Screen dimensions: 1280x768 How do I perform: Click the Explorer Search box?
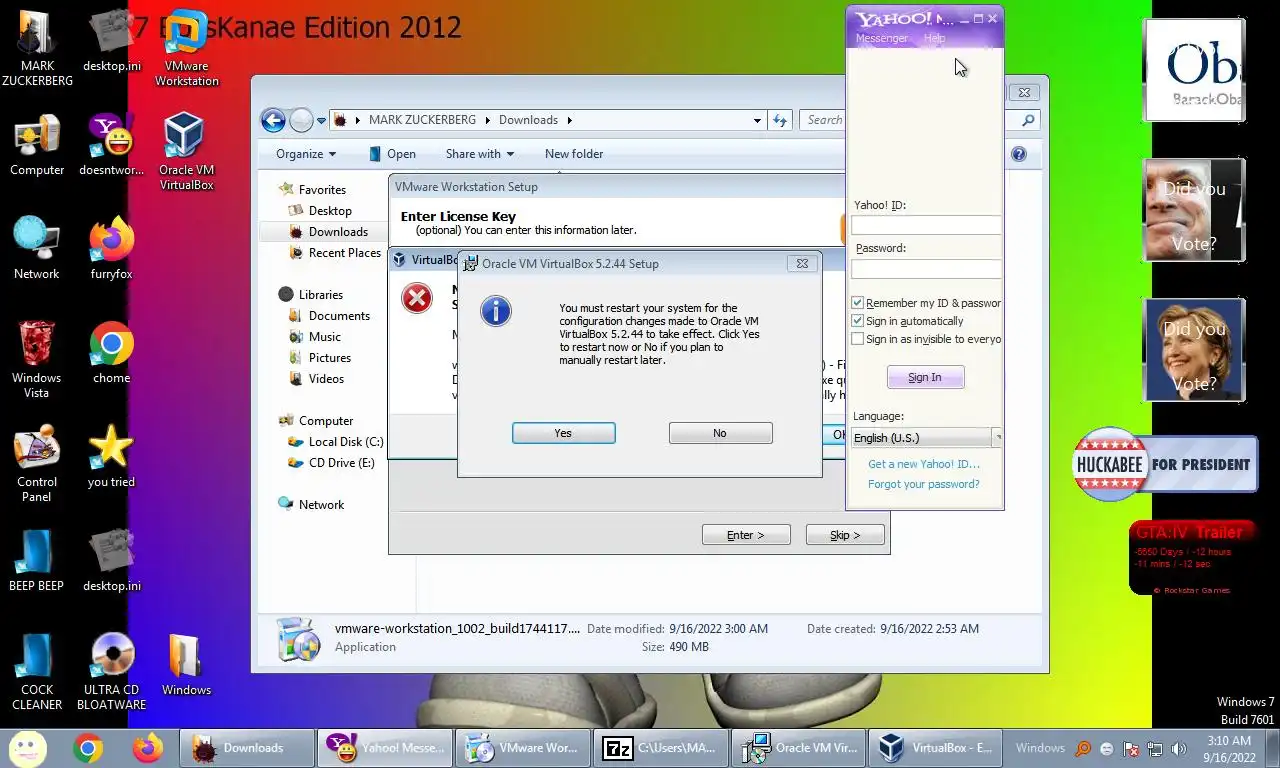click(x=824, y=120)
